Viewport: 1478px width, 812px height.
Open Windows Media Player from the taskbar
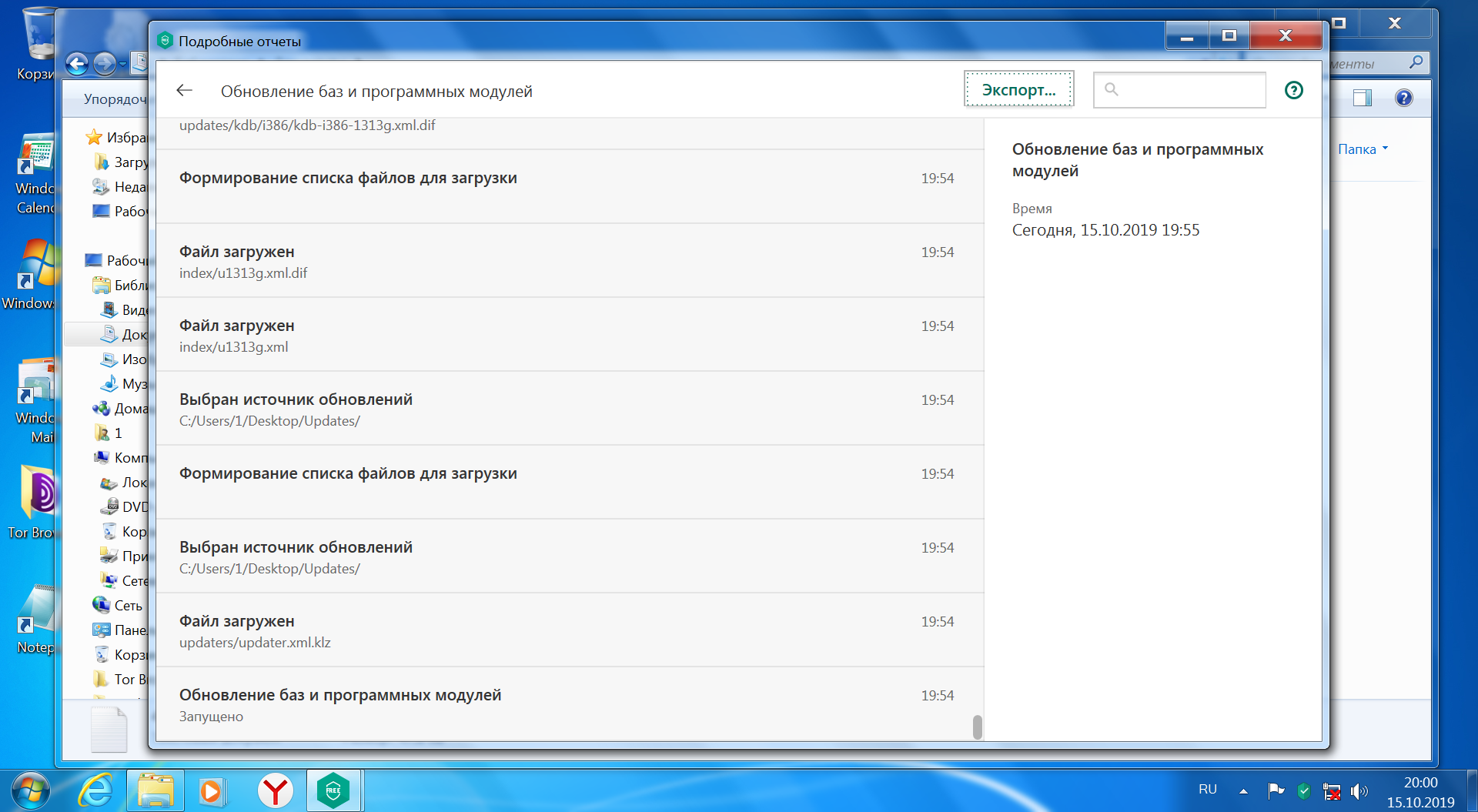(212, 791)
